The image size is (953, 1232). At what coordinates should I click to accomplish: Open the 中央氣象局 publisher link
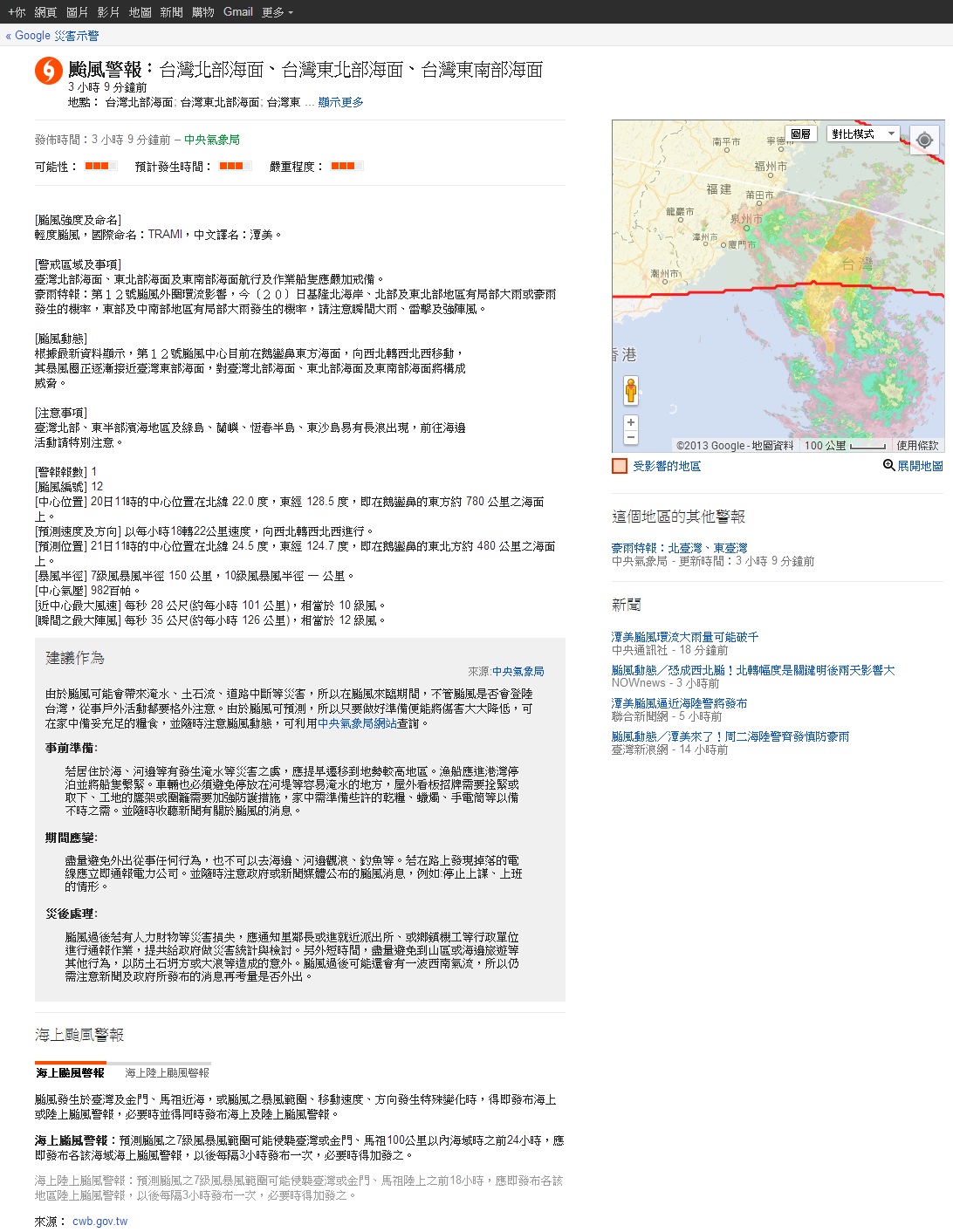click(x=211, y=140)
